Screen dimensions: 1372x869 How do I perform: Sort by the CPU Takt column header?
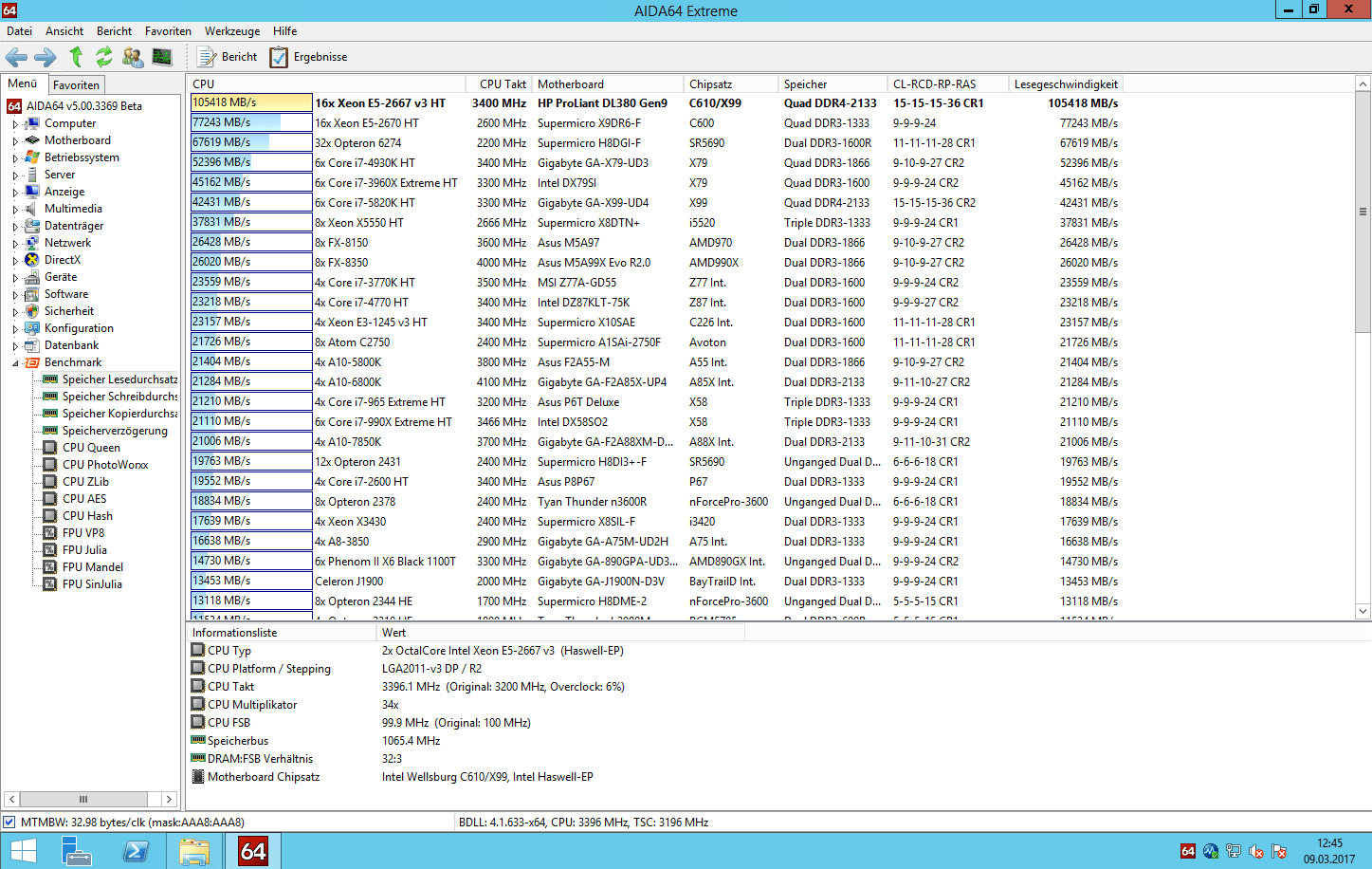point(499,84)
